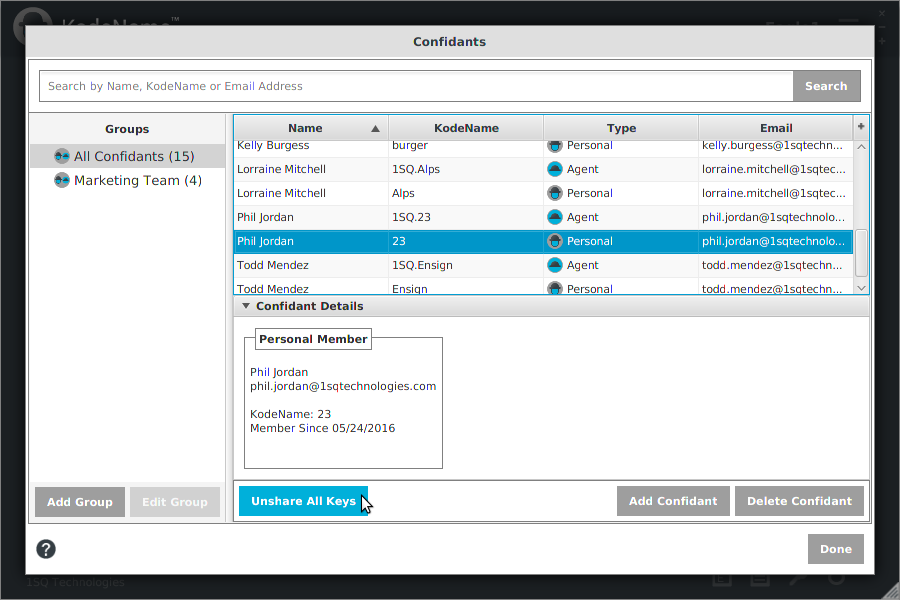Viewport: 900px width, 600px height.
Task: Click the Agent icon in the 1SQ.Alps row
Action: 554,169
